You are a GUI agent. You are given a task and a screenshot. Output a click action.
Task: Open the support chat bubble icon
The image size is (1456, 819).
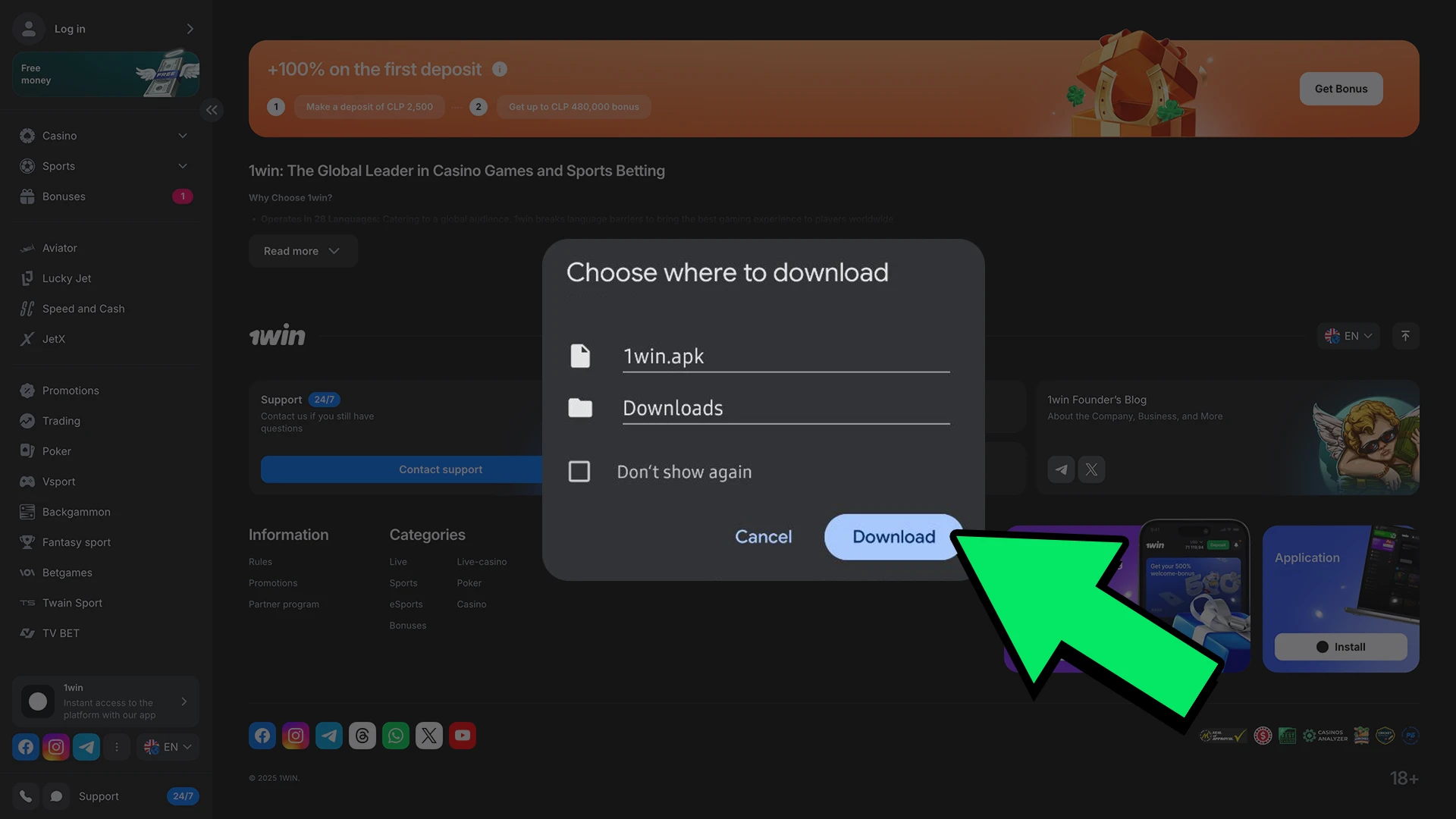56,796
